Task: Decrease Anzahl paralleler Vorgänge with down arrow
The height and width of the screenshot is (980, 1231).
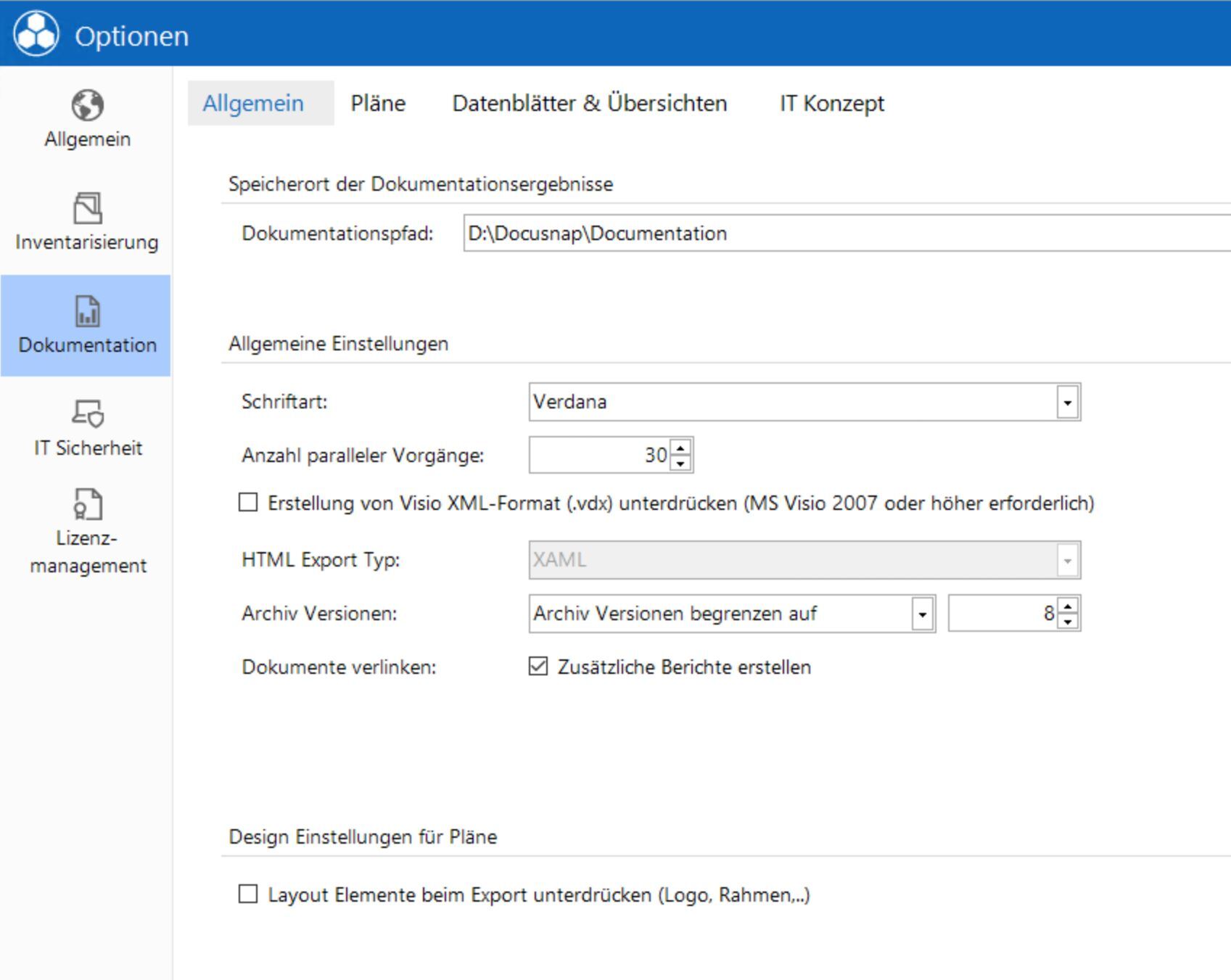Action: 680,464
